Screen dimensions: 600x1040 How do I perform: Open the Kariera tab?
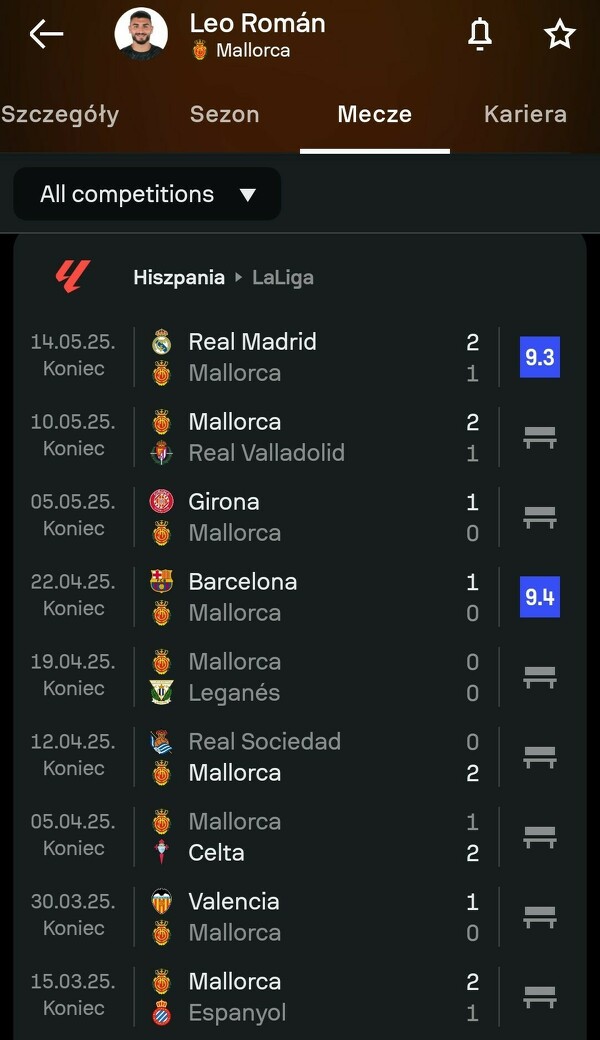(x=525, y=114)
